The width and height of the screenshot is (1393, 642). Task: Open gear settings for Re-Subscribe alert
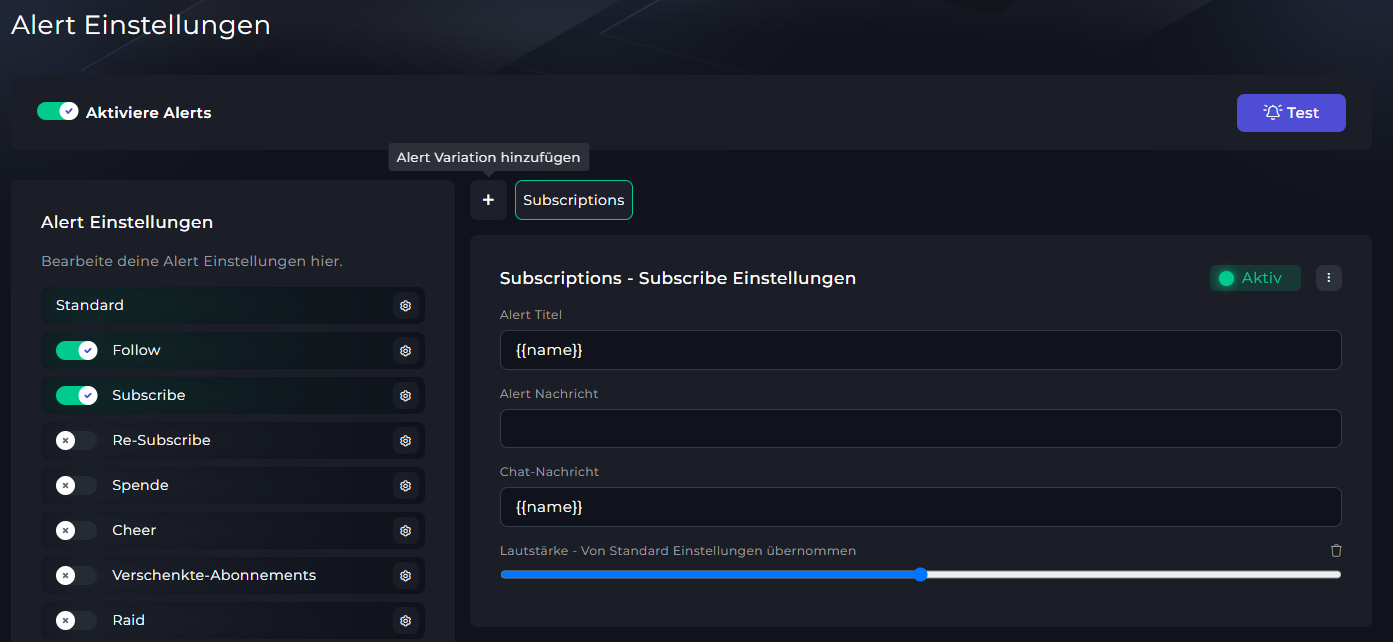(405, 440)
